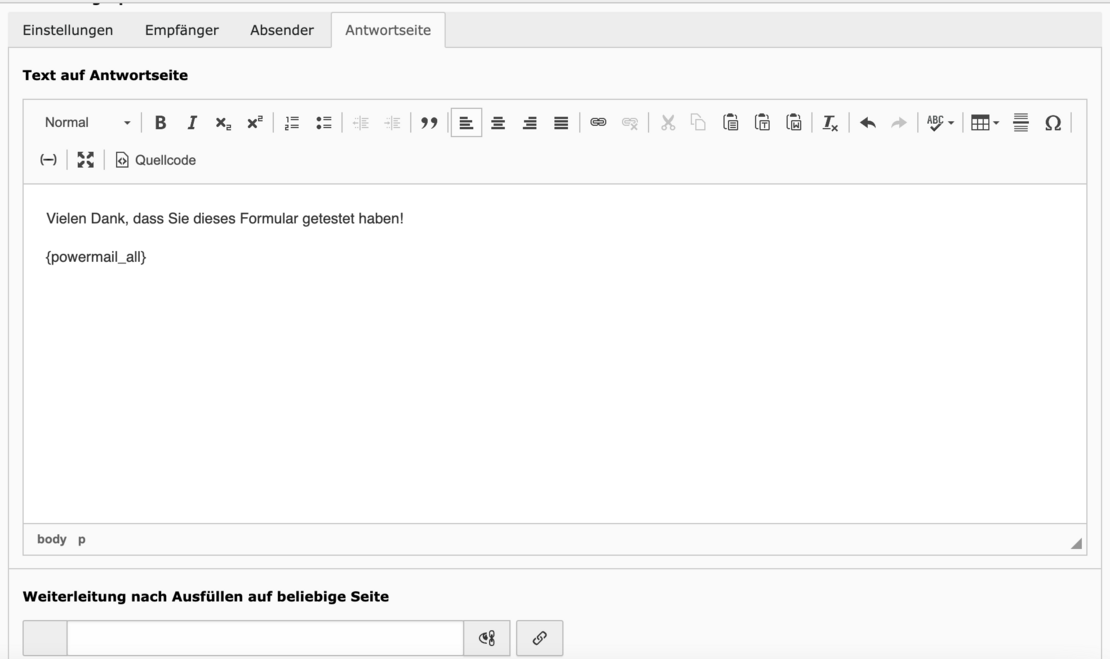Image resolution: width=1110 pixels, height=659 pixels.
Task: Justify the paragraph text
Action: click(561, 123)
